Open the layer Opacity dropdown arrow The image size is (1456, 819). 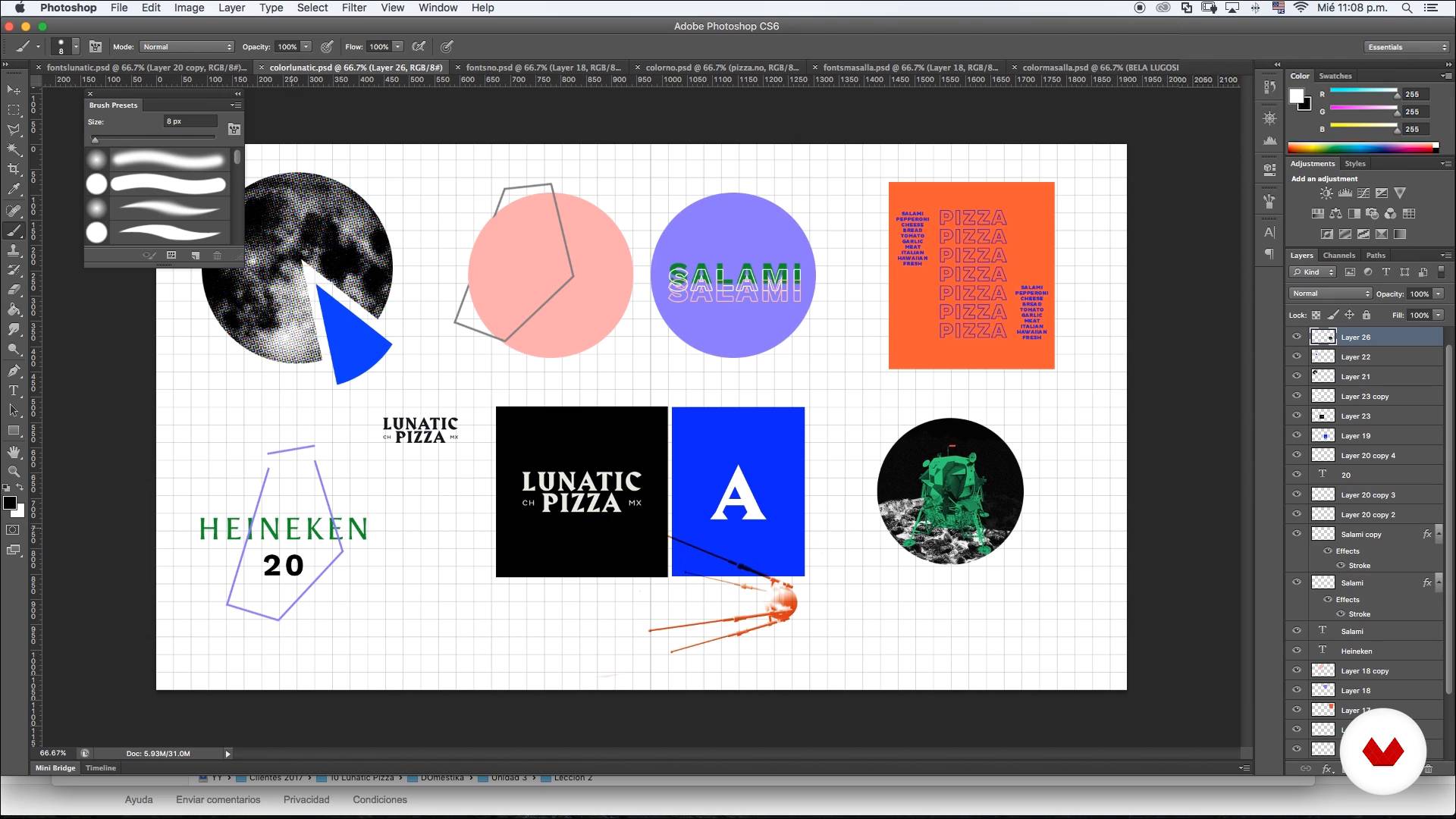pos(1439,293)
